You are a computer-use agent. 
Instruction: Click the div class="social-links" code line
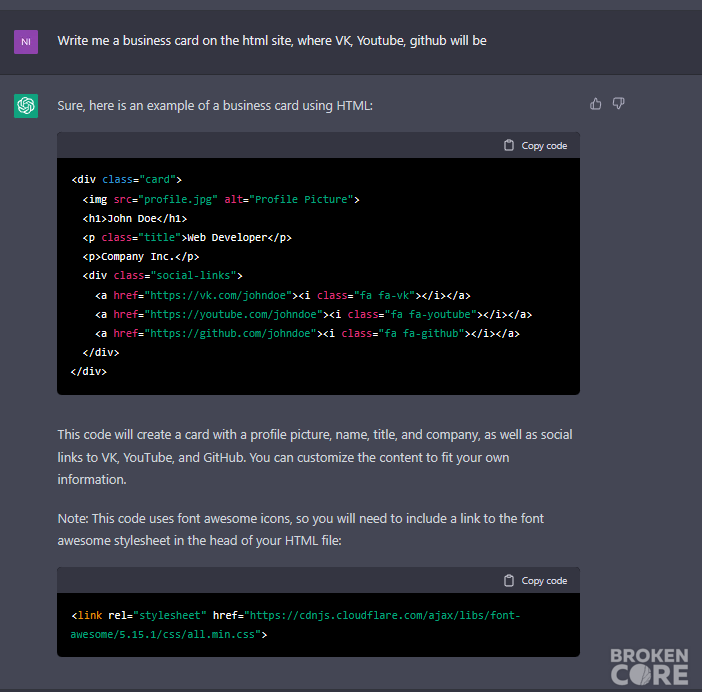(x=163, y=275)
